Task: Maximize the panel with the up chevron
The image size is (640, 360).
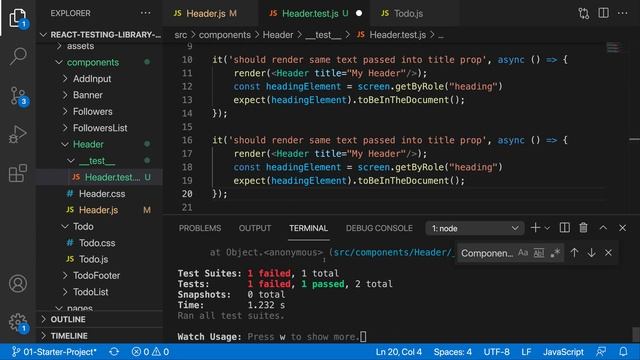Action: 603,228
